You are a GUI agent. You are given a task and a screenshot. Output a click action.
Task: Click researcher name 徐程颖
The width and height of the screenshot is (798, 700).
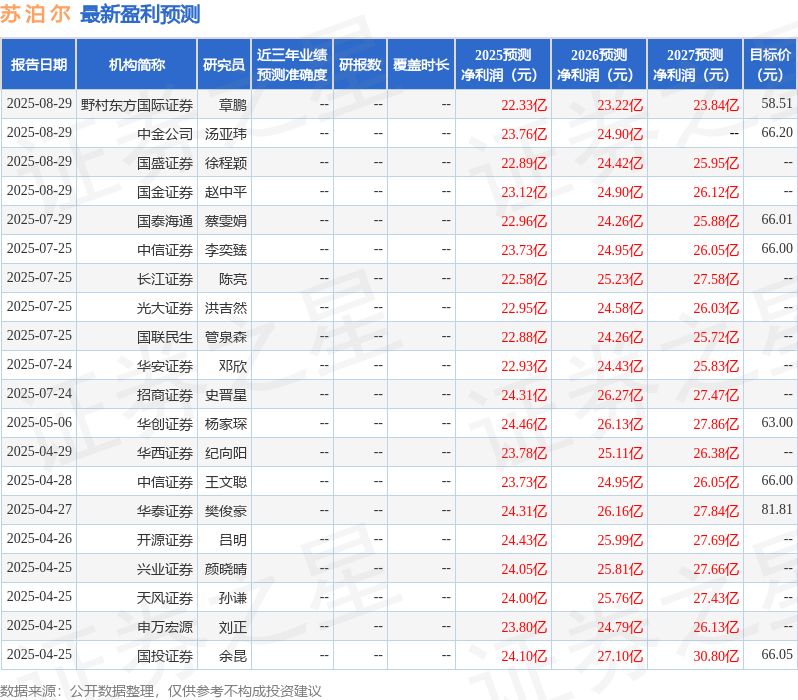225,163
